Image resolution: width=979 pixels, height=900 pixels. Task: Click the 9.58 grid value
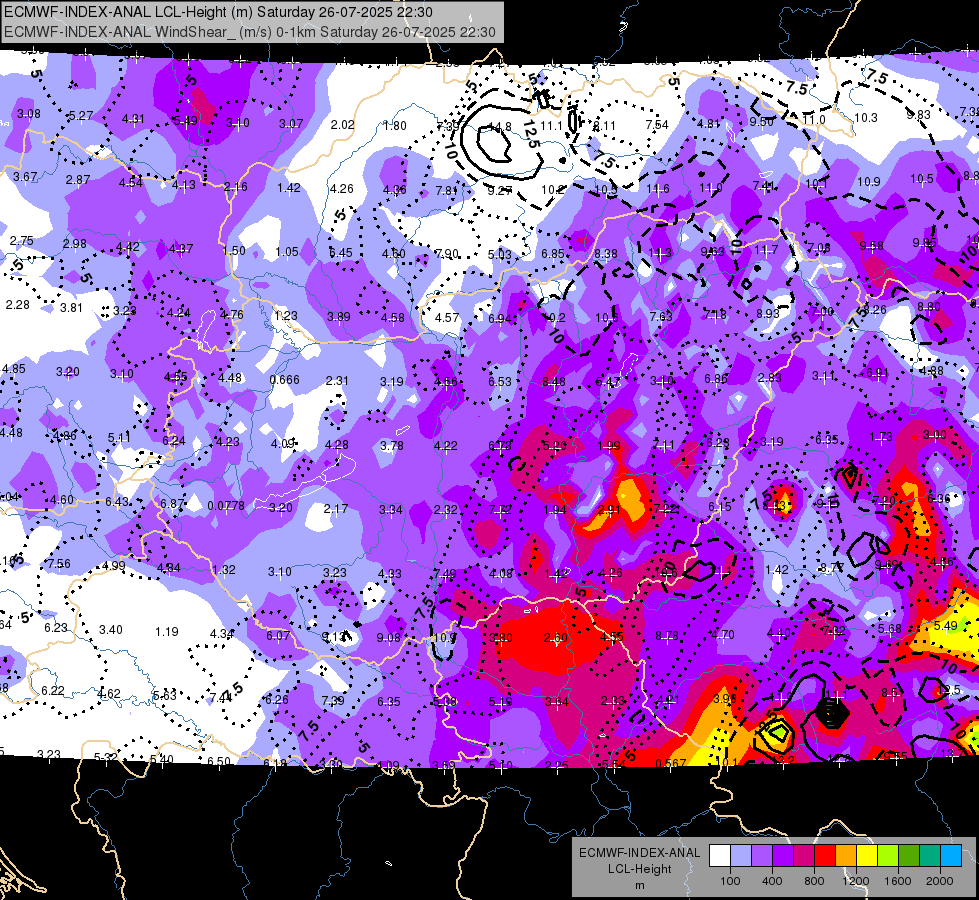tap(872, 245)
